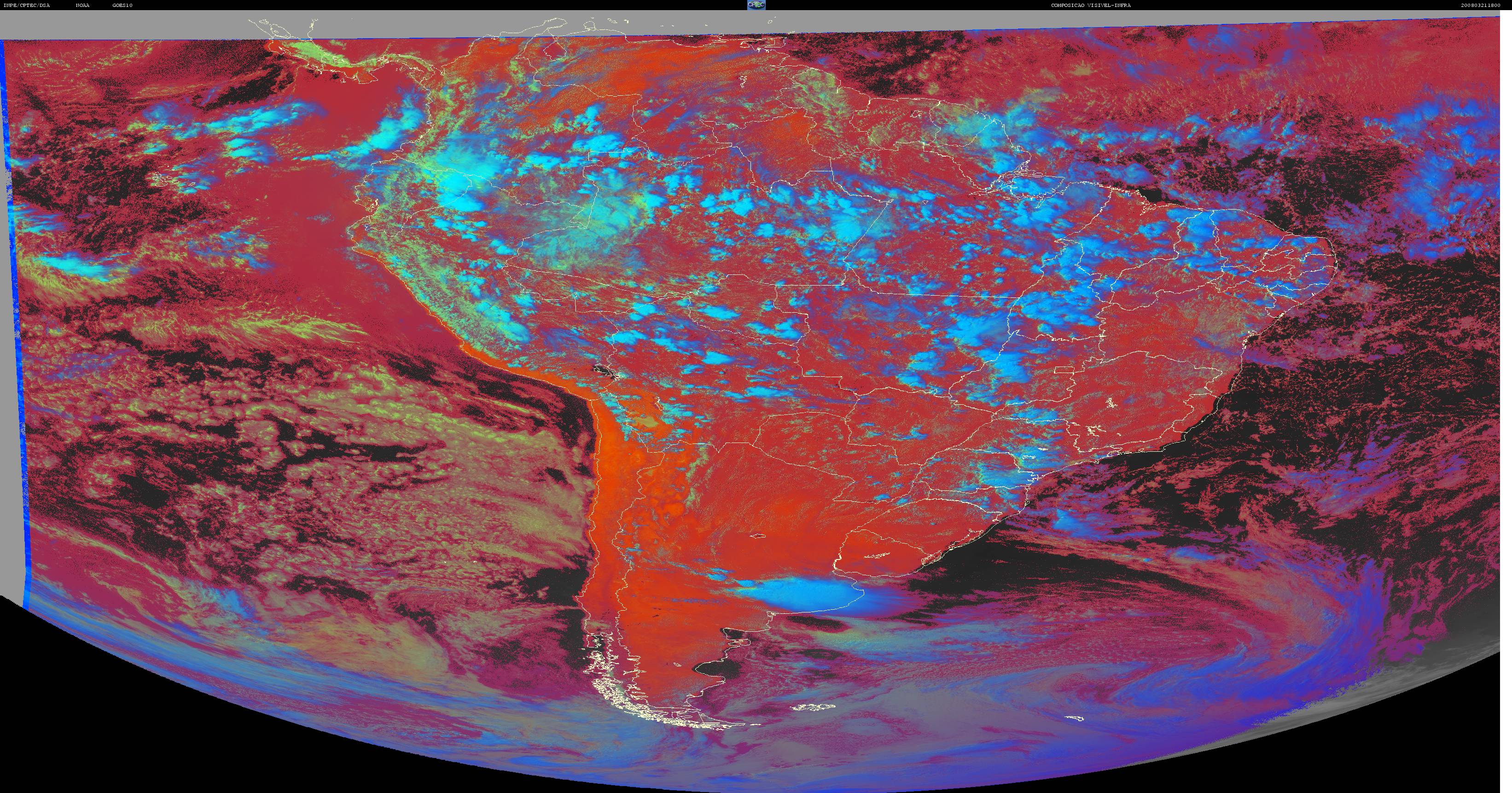Click the GOES10 satellite label
The image size is (1512, 793).
[122, 5]
